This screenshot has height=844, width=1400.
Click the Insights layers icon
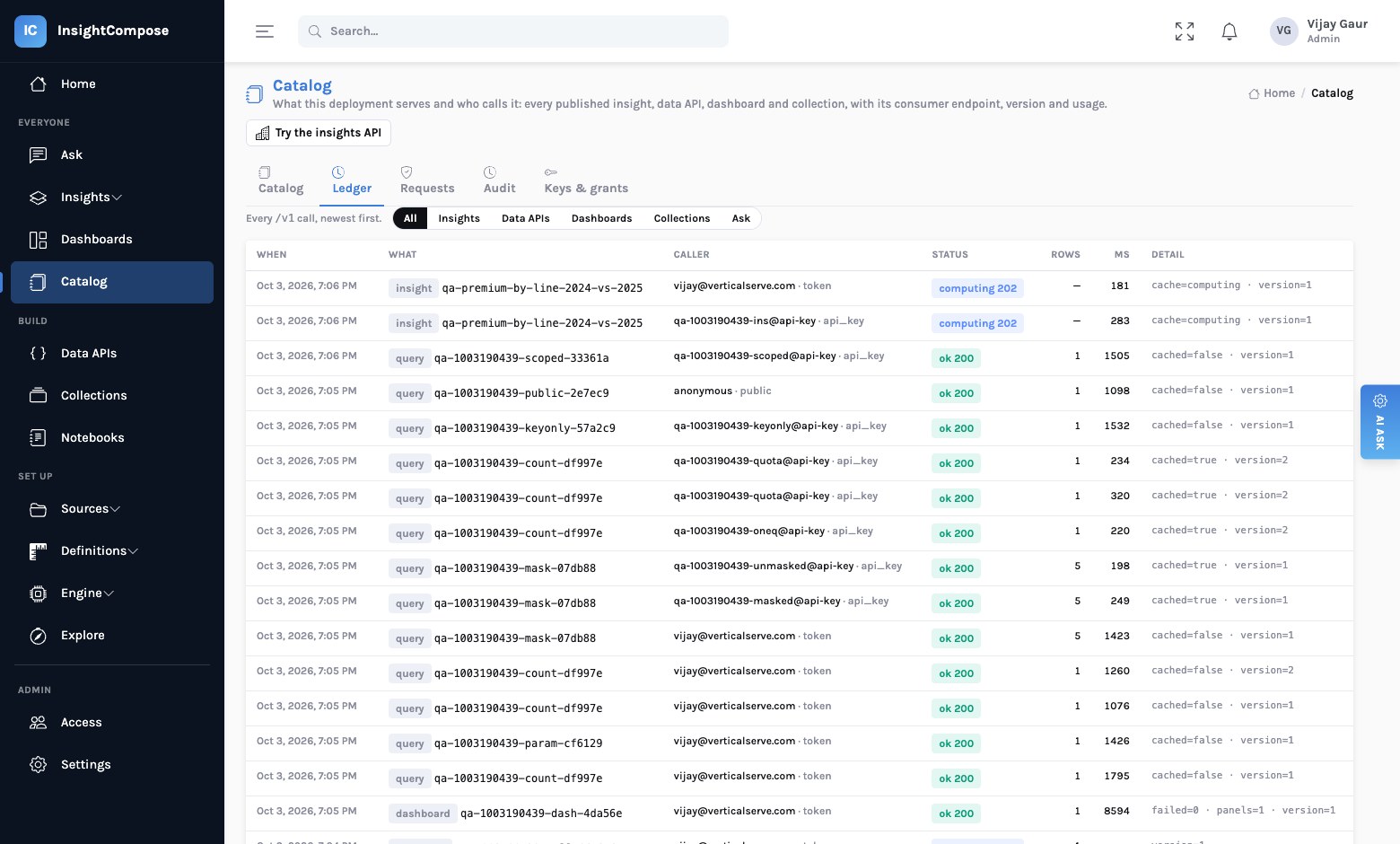pyautogui.click(x=38, y=198)
